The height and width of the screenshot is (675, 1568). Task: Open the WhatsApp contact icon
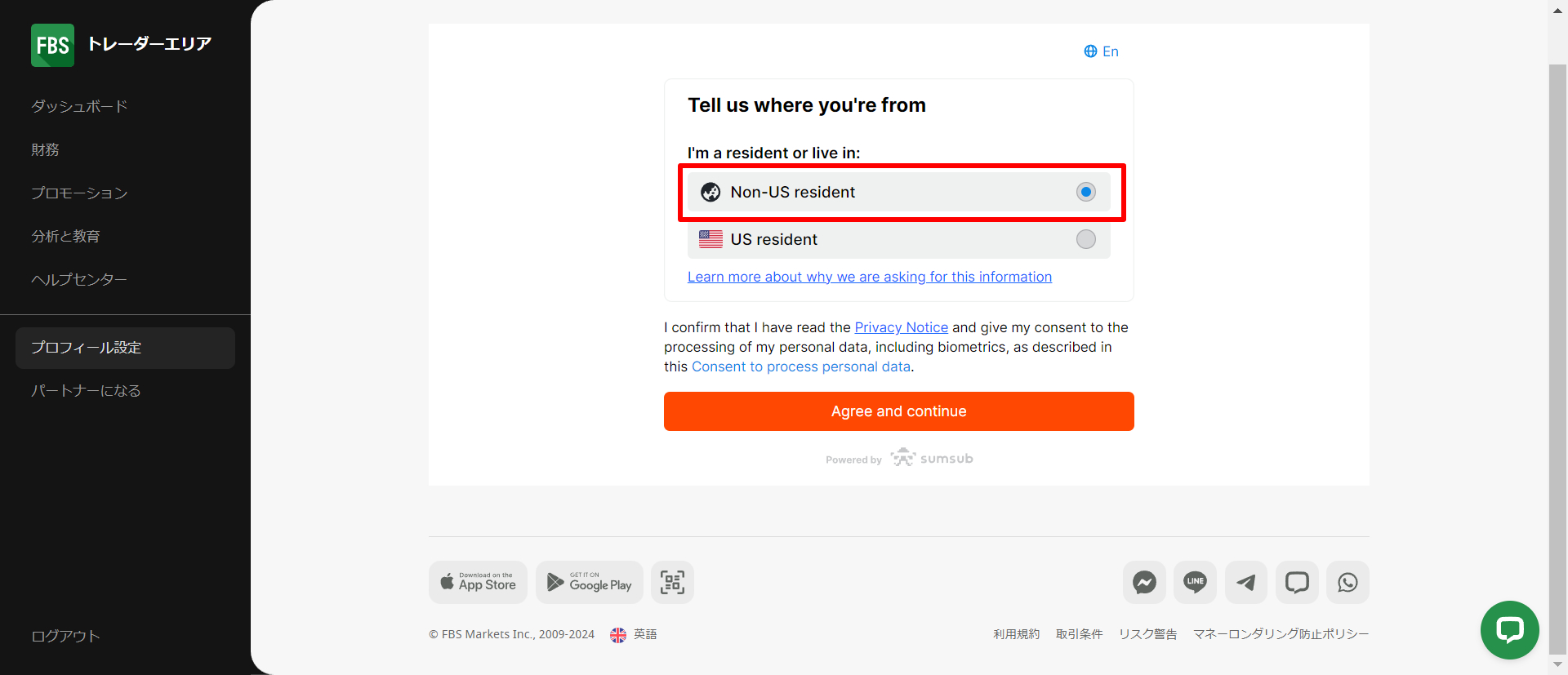click(x=1347, y=582)
